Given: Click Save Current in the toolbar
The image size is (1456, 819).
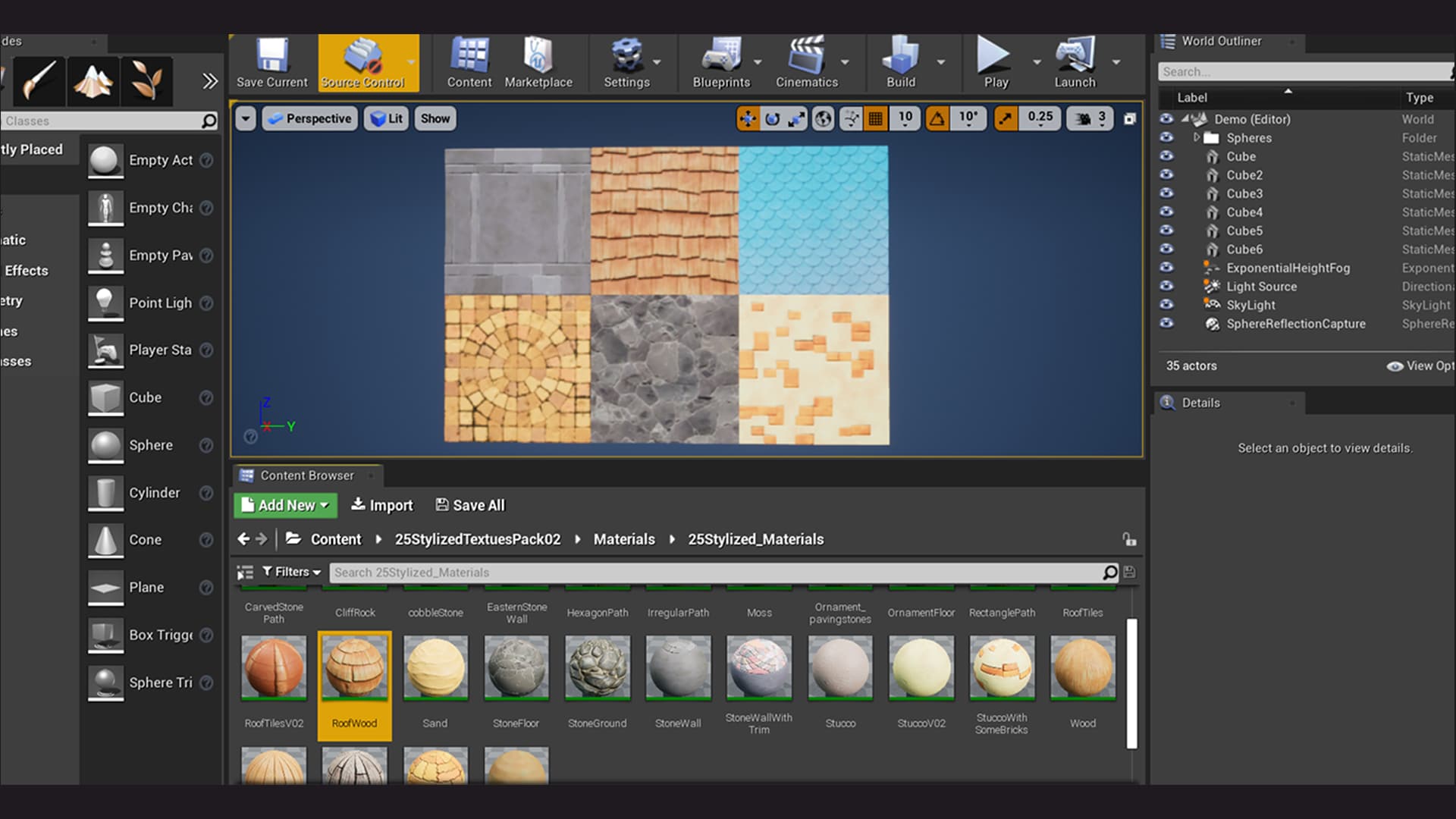Looking at the screenshot, I should 271,63.
